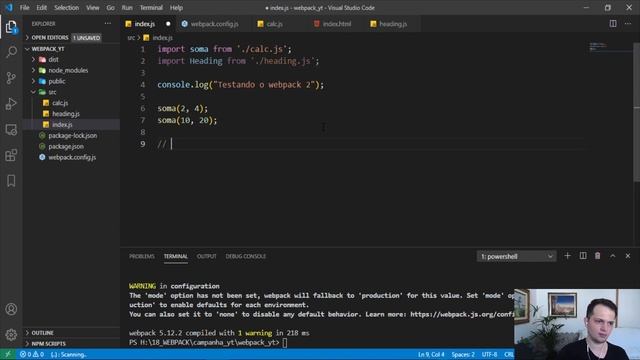The height and width of the screenshot is (360, 640).
Task: Open webpack.config.js in the file tree
Action: click(71, 157)
